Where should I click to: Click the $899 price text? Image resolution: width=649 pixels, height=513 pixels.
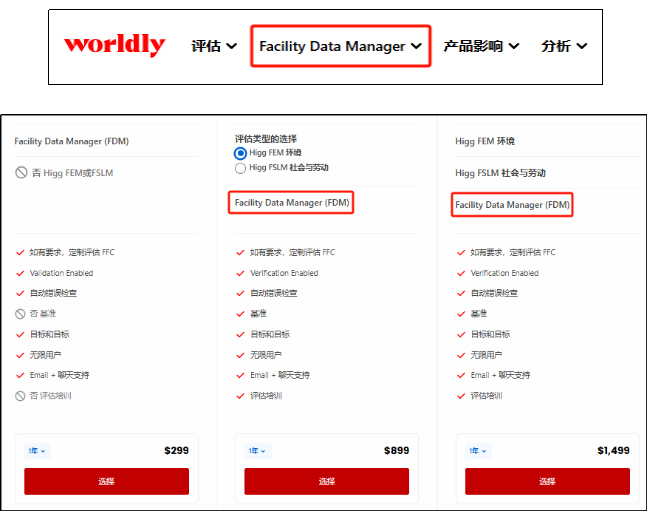pyautogui.click(x=397, y=450)
